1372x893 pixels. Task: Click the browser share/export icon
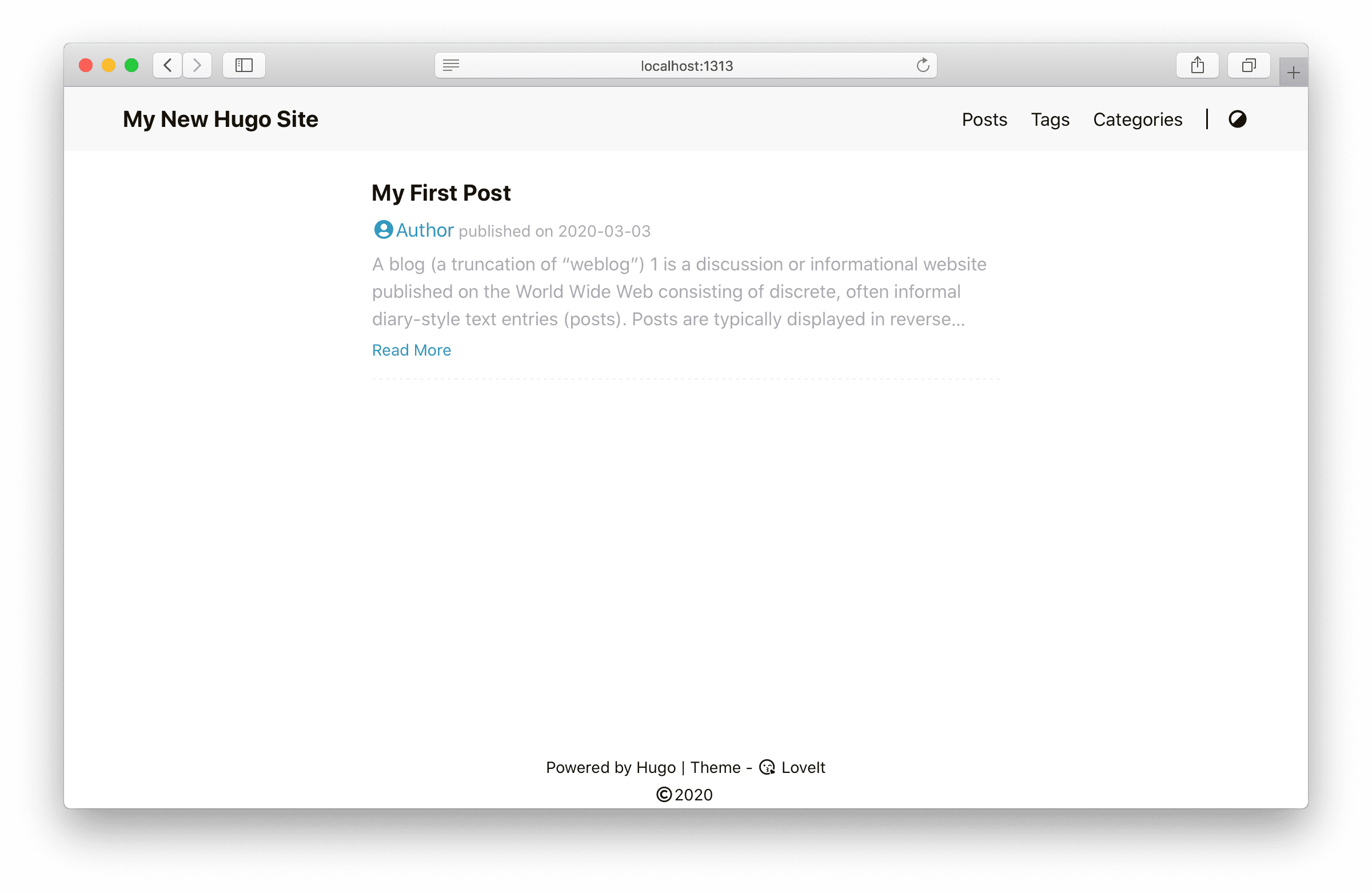click(x=1196, y=65)
